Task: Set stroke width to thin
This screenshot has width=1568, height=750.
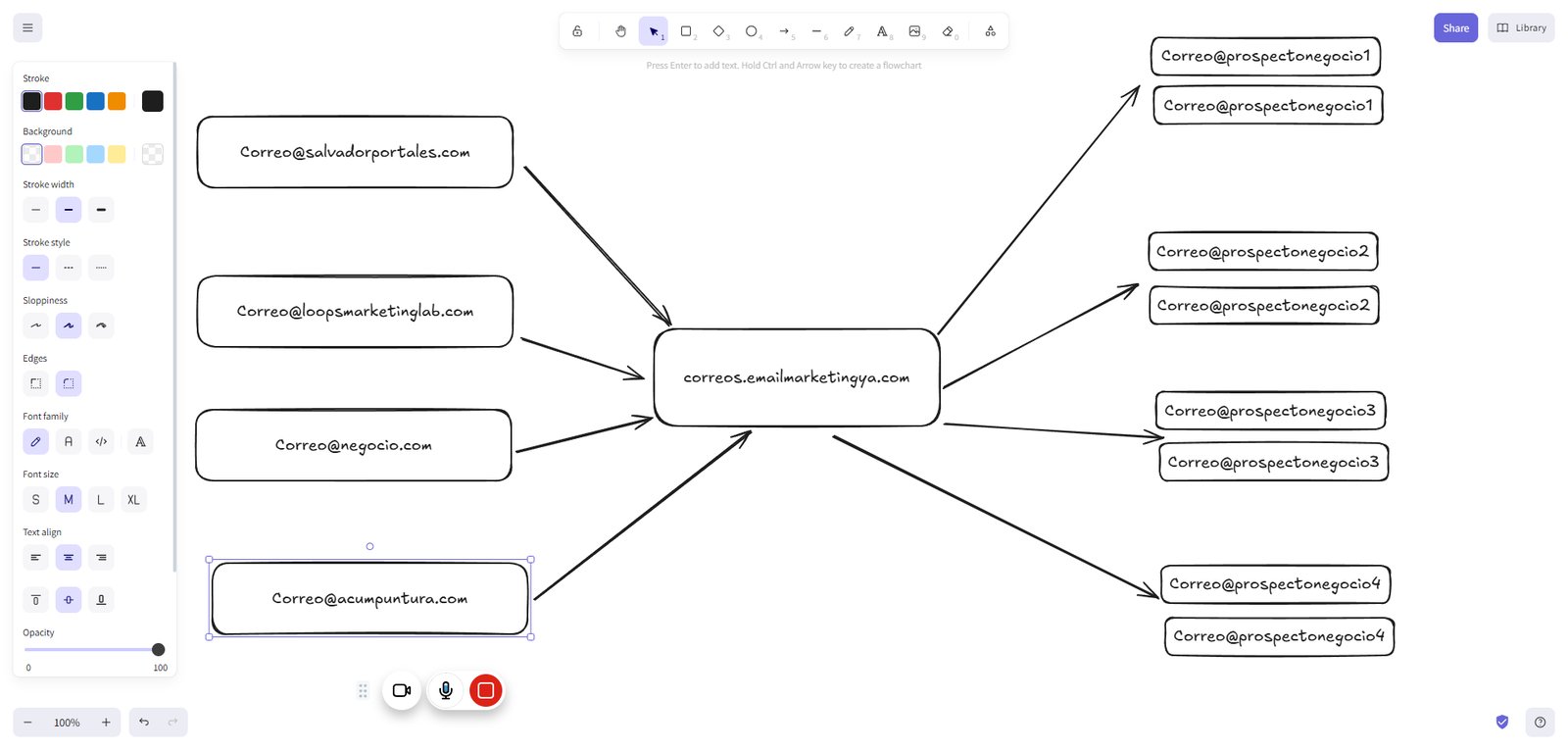Action: (36, 210)
